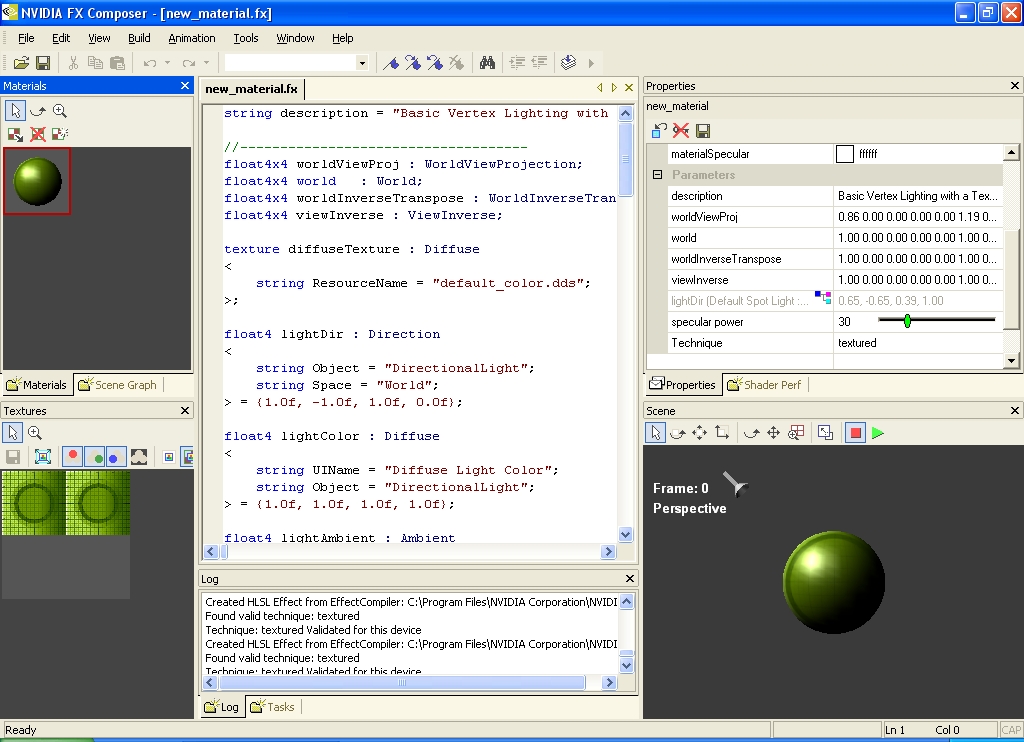The width and height of the screenshot is (1024, 742).
Task: Click the increase indent icon
Action: click(517, 63)
